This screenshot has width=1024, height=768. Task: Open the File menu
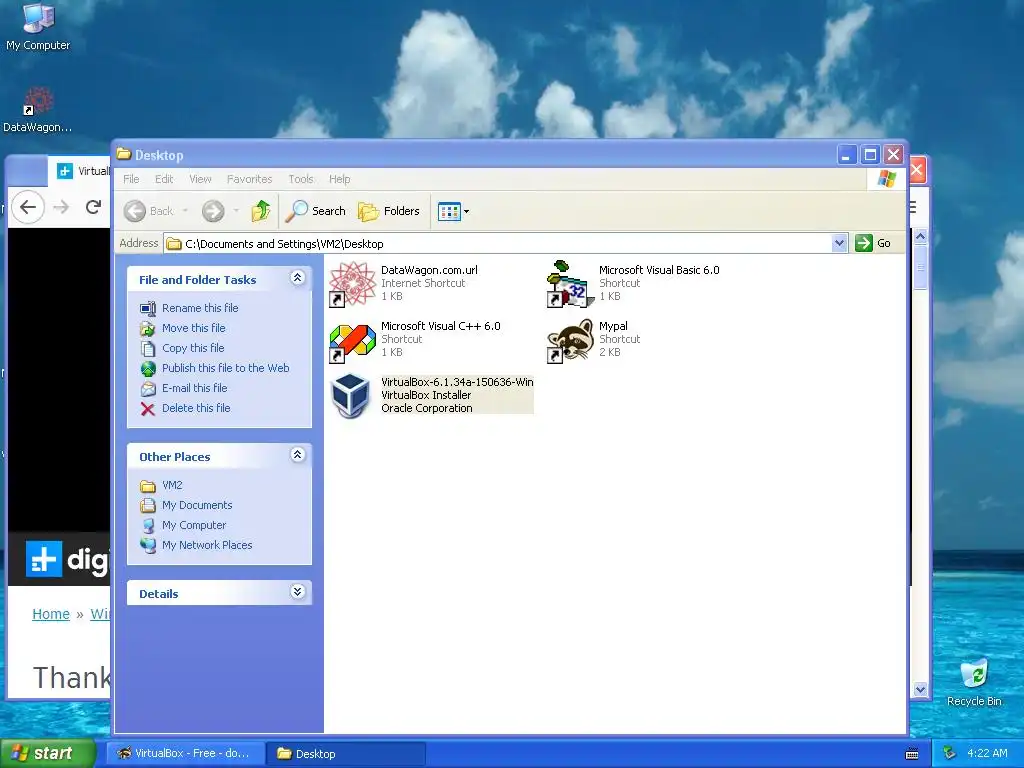pos(131,179)
